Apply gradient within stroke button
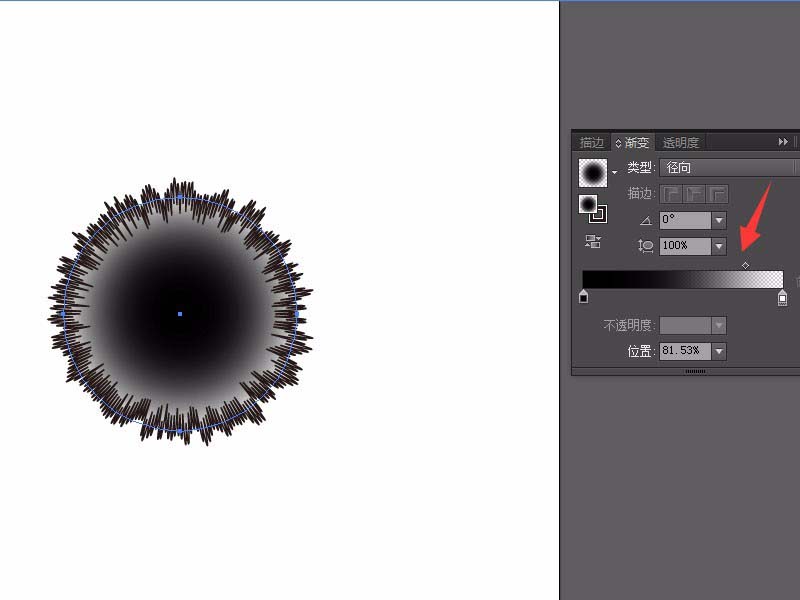Viewport: 800px width, 600px height. click(671, 194)
